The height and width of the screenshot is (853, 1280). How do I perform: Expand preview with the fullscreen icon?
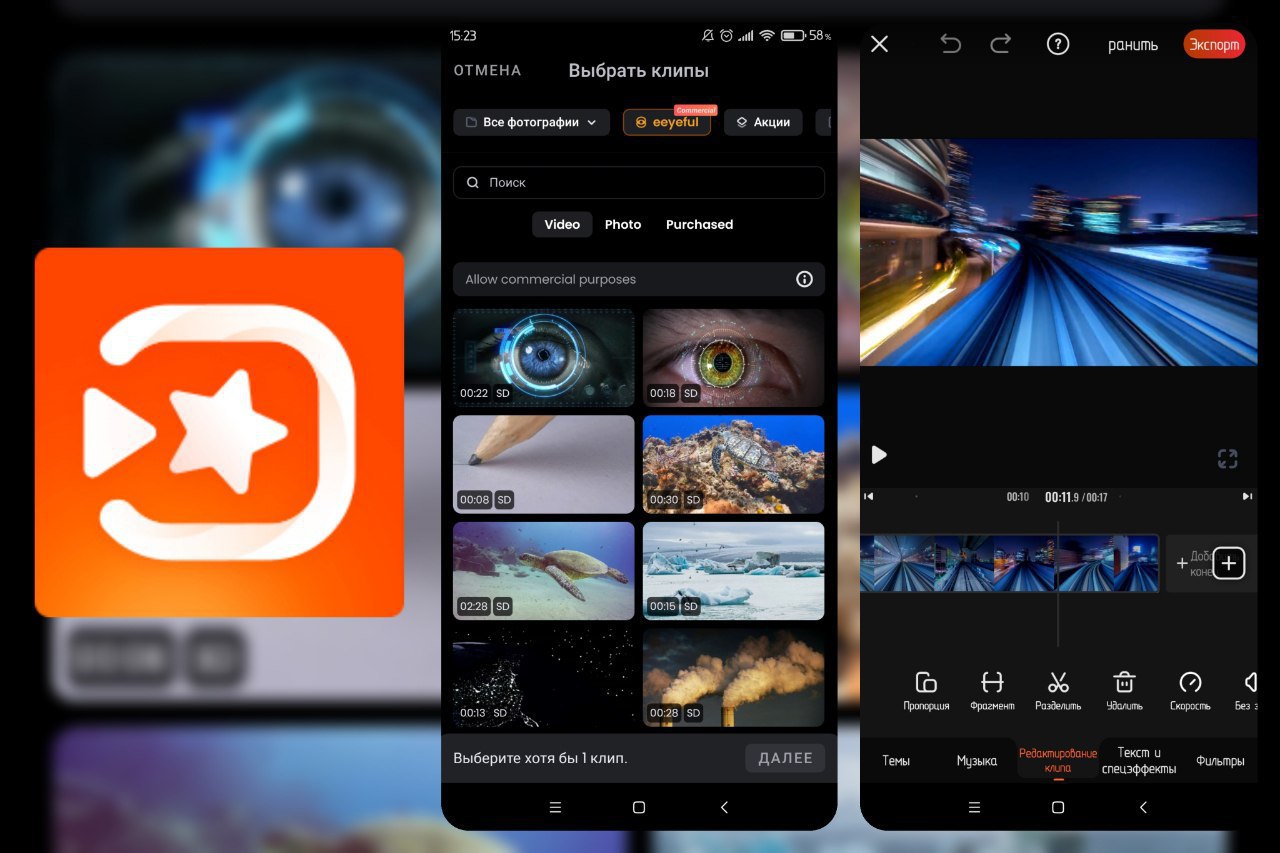click(1227, 458)
